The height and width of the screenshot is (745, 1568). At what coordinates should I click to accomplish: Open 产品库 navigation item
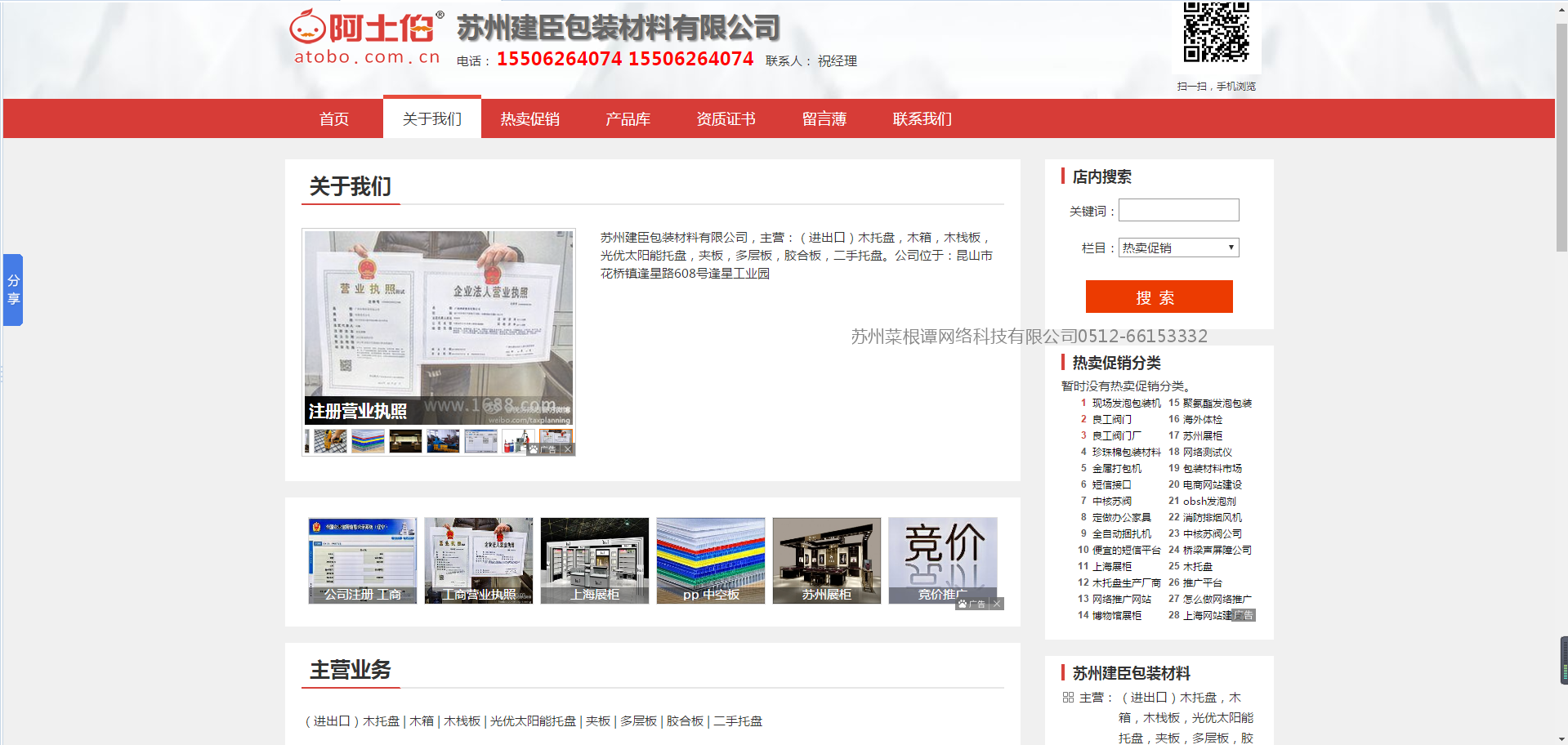point(628,119)
